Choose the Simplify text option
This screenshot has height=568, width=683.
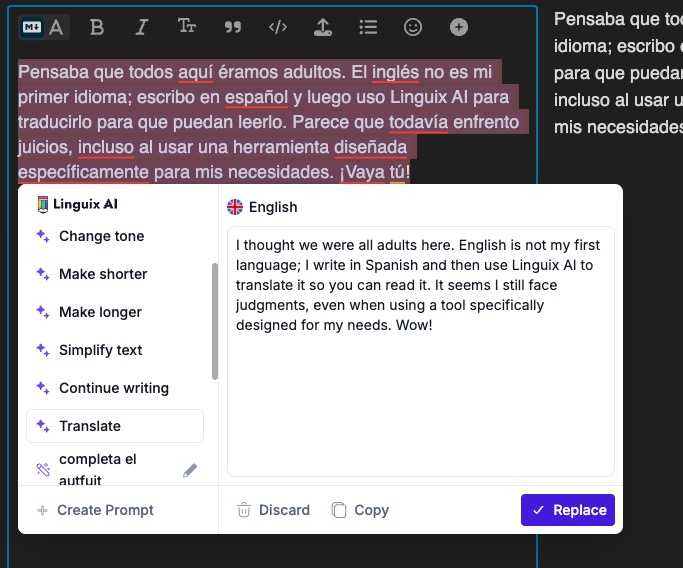click(115, 350)
